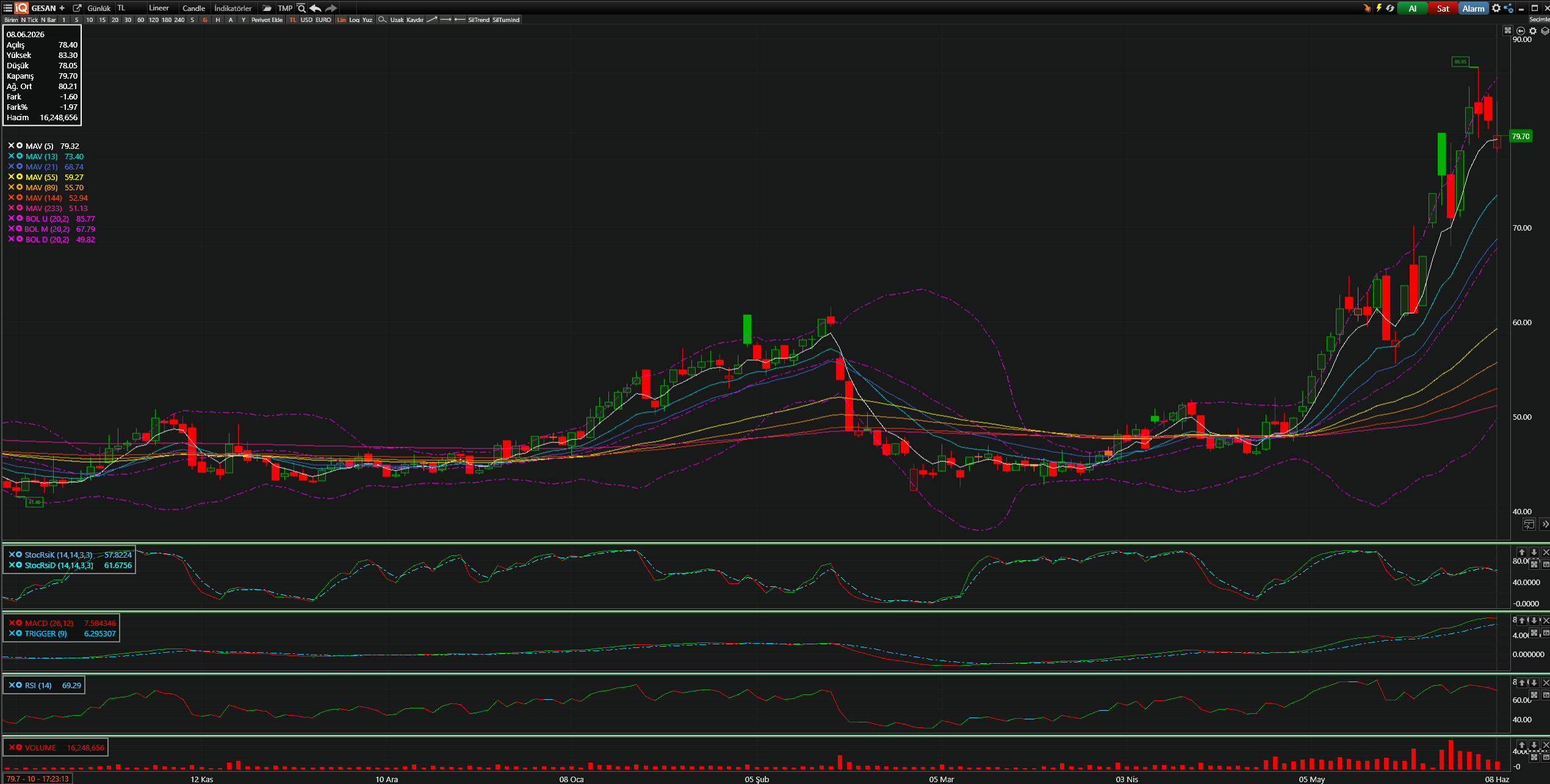Screen dimensions: 1550x784
Task: Click the chart search magnifier icon
Action: (301, 8)
